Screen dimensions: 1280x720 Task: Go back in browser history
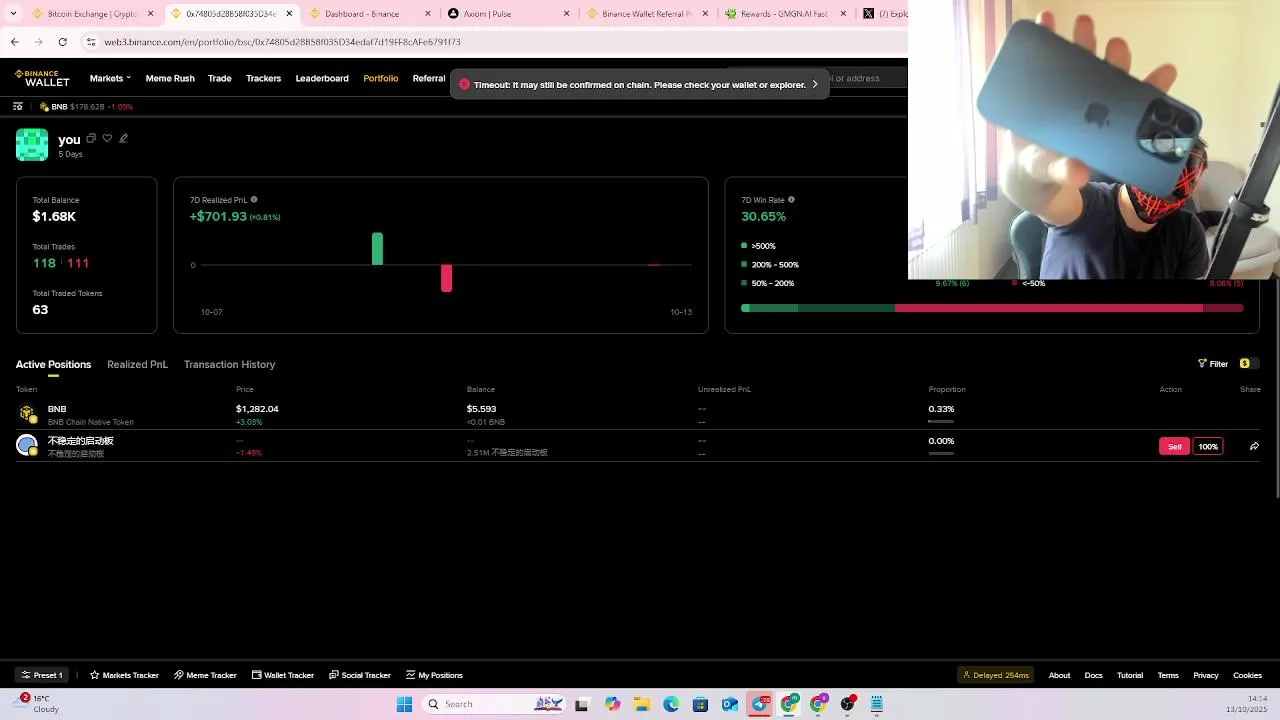click(x=14, y=42)
